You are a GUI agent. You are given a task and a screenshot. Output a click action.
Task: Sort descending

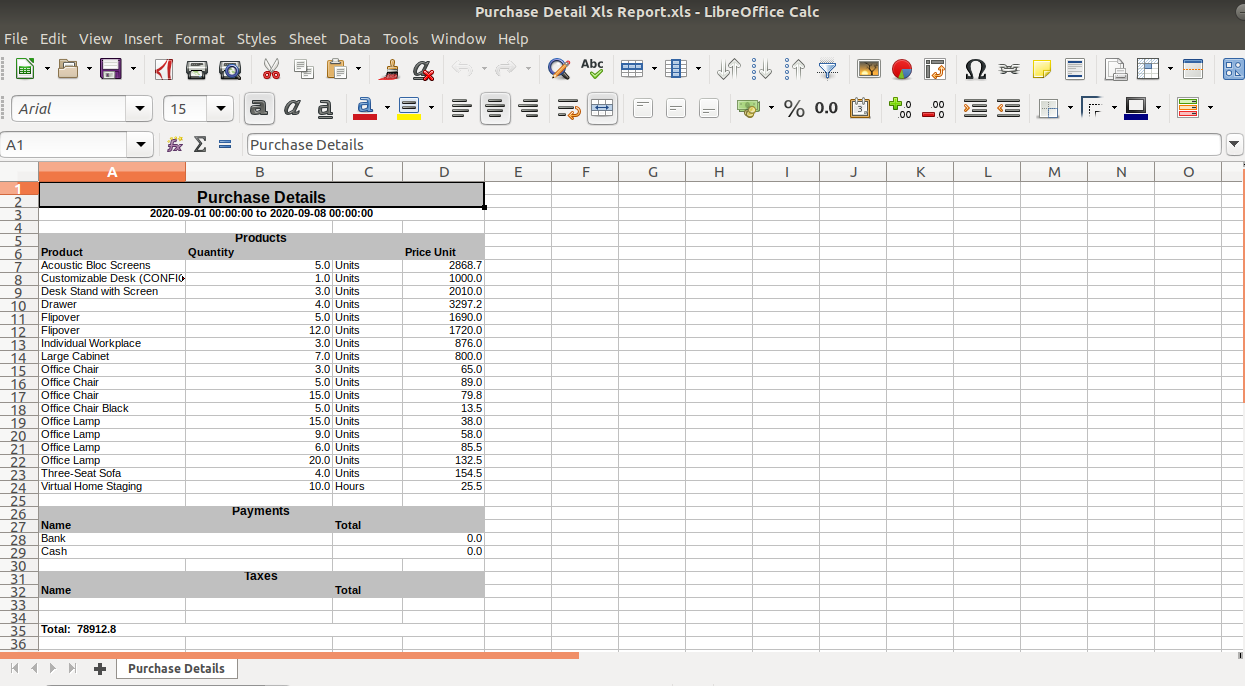click(x=796, y=69)
